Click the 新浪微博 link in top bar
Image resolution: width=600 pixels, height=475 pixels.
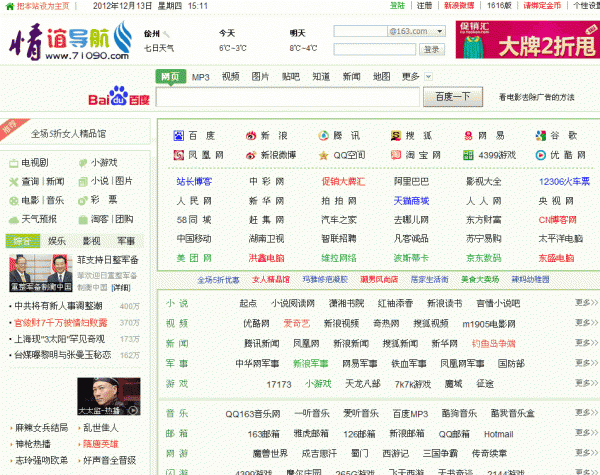459,6
